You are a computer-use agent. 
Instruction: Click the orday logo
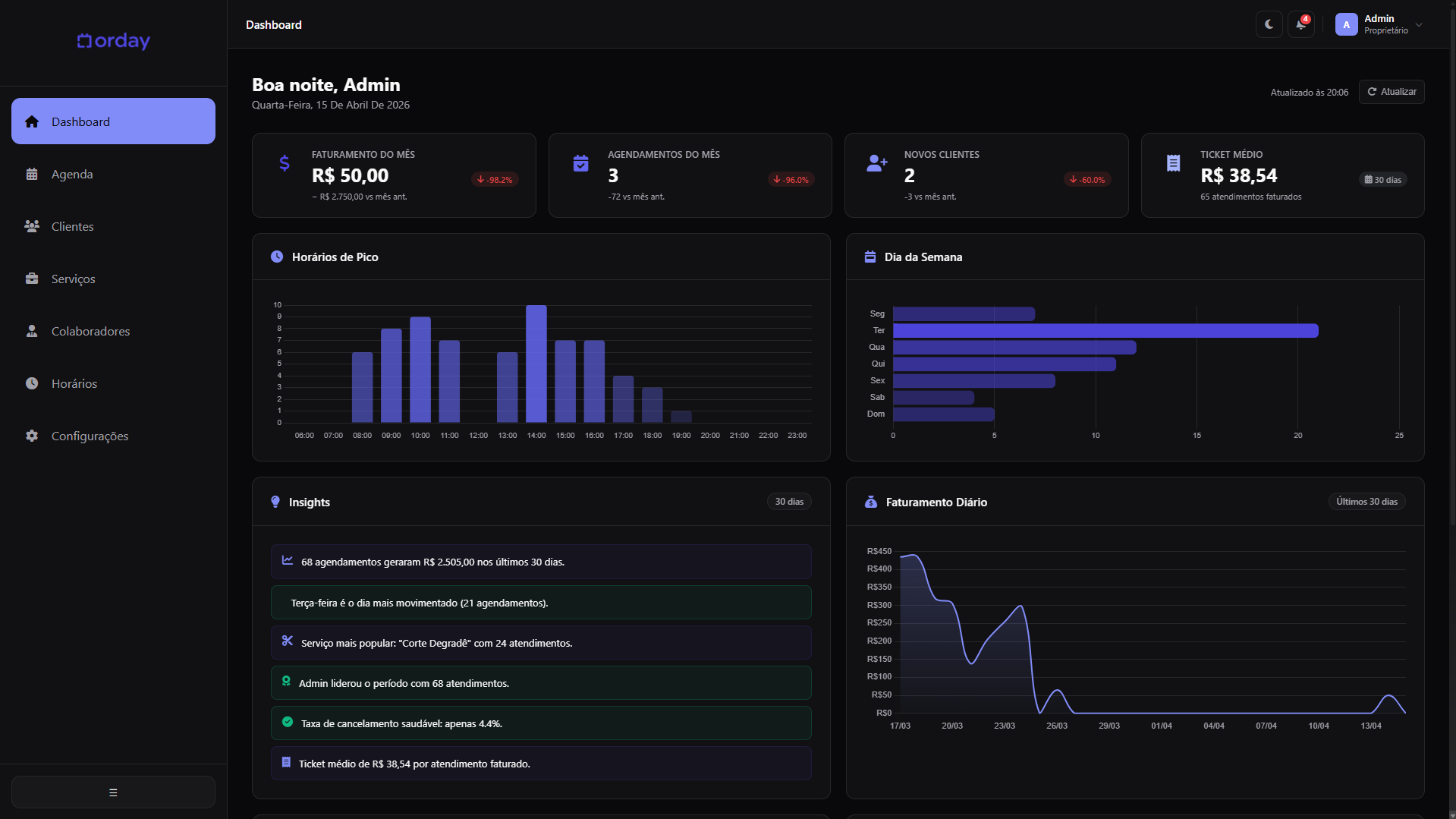[112, 41]
